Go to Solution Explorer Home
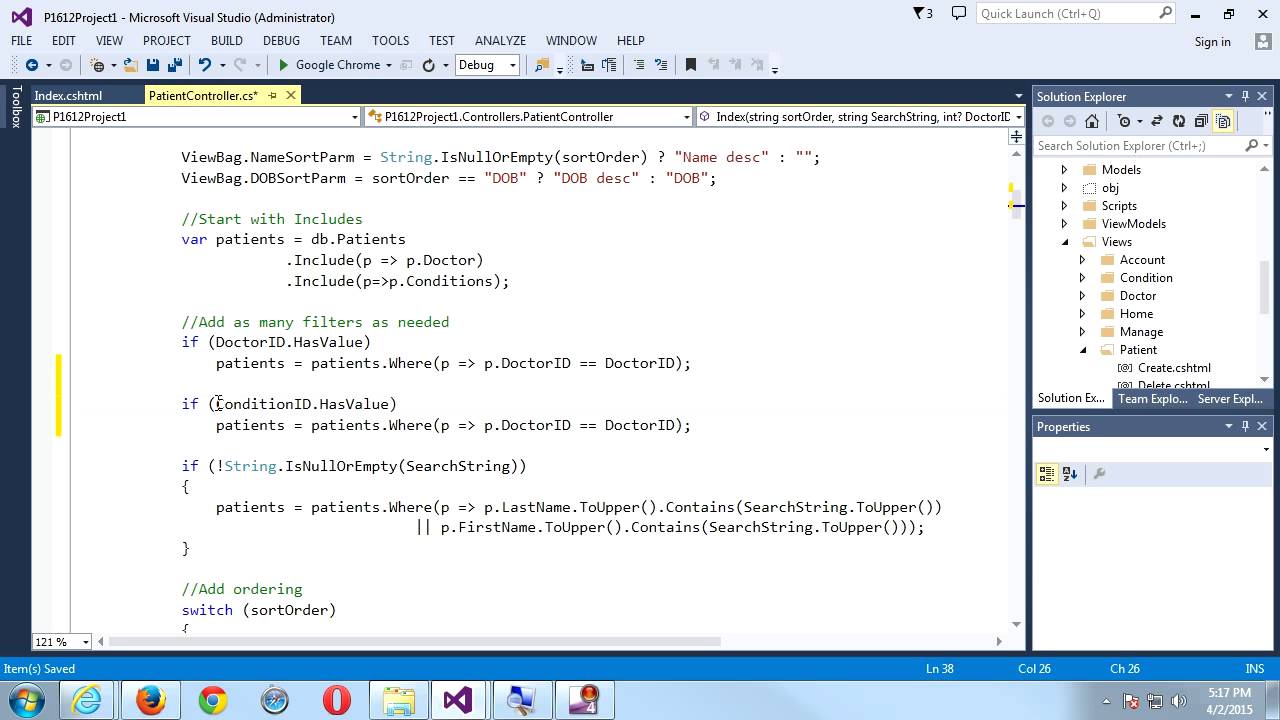This screenshot has width=1280, height=720. [x=1092, y=121]
